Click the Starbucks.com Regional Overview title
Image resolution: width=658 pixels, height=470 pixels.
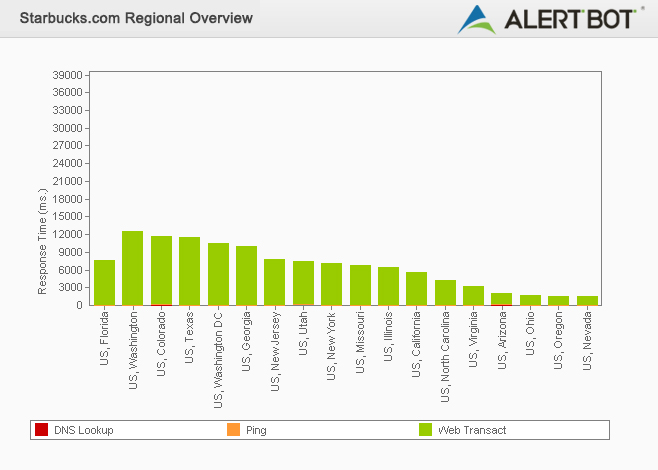pos(136,18)
